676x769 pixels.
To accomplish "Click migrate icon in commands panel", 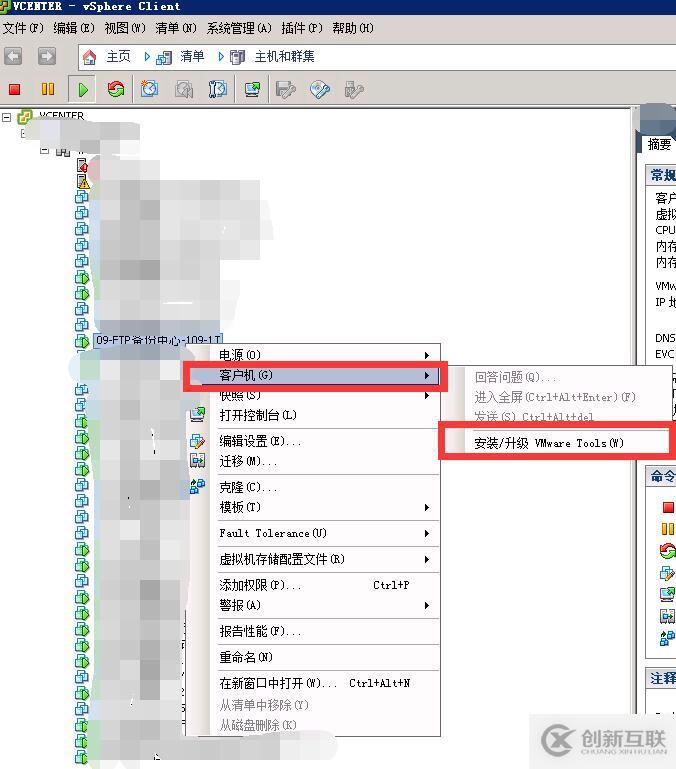I will [x=667, y=616].
